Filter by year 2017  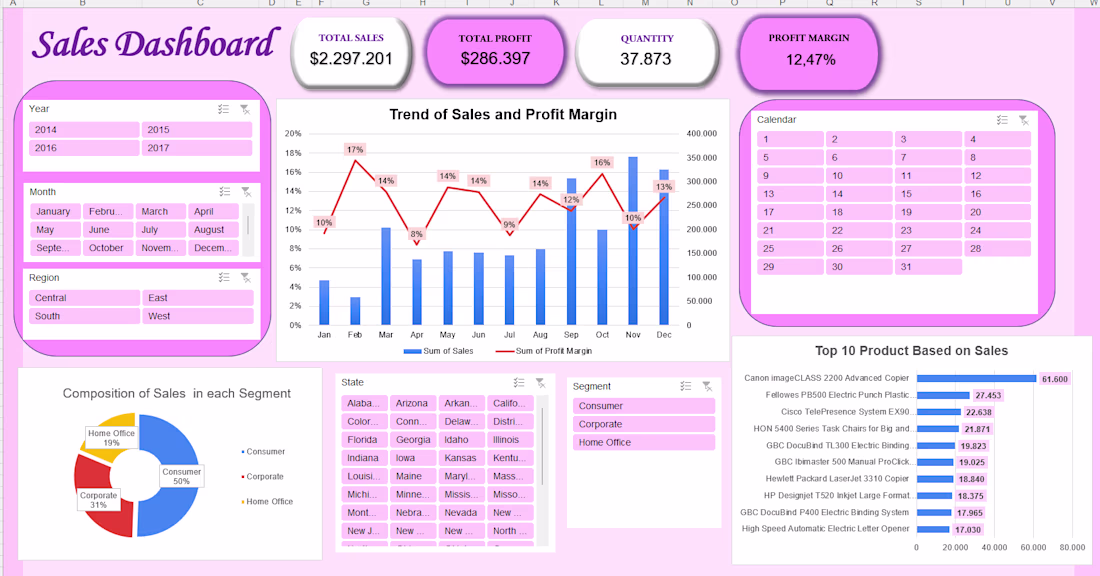coord(196,148)
